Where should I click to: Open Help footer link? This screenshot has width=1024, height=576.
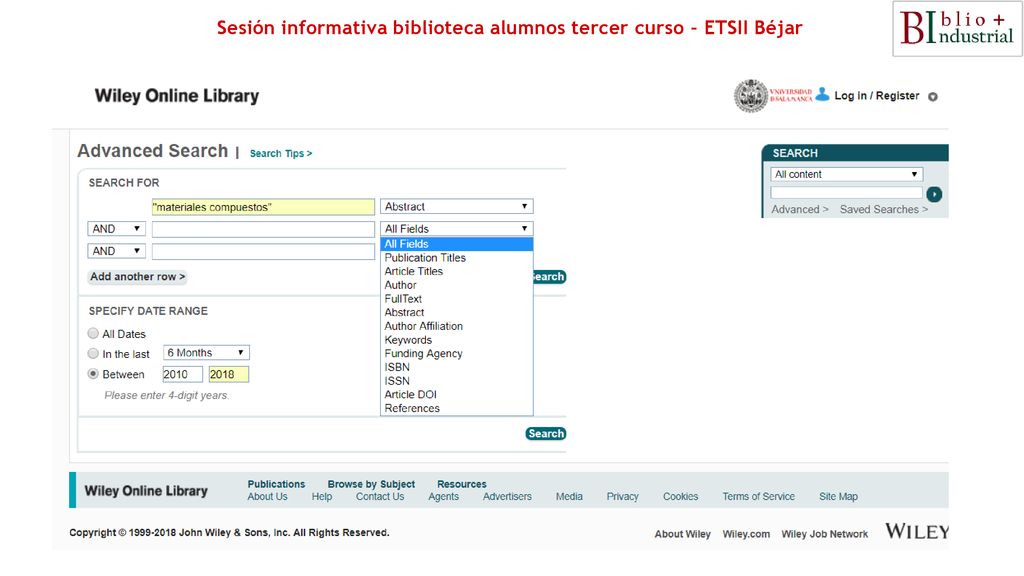[322, 496]
